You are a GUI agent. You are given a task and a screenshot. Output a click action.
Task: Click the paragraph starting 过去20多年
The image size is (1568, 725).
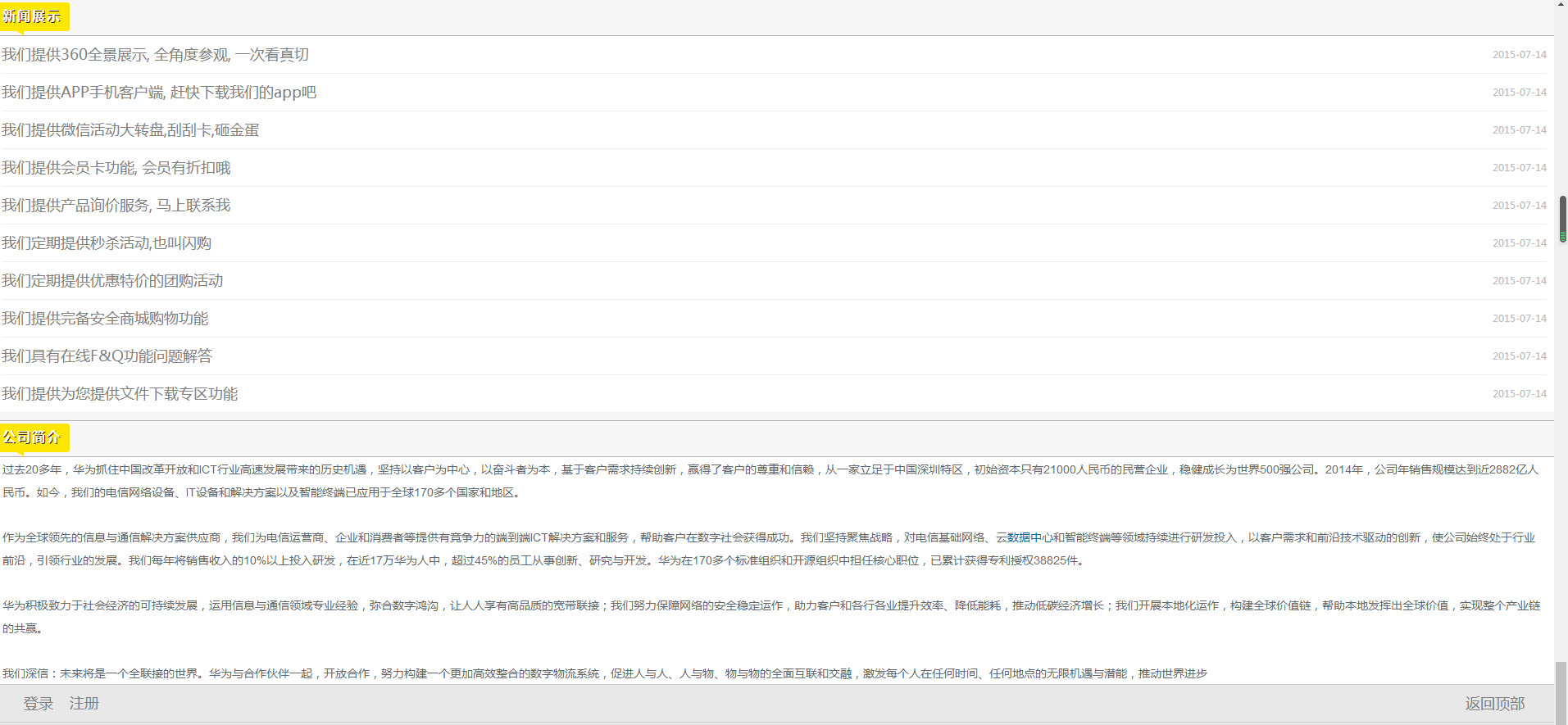[x=770, y=481]
